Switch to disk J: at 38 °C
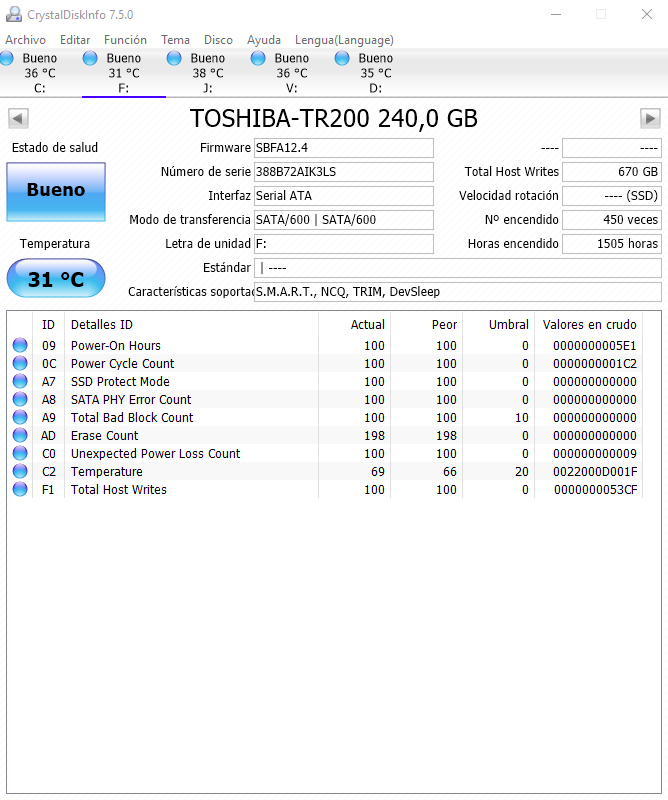668x800 pixels. click(208, 73)
